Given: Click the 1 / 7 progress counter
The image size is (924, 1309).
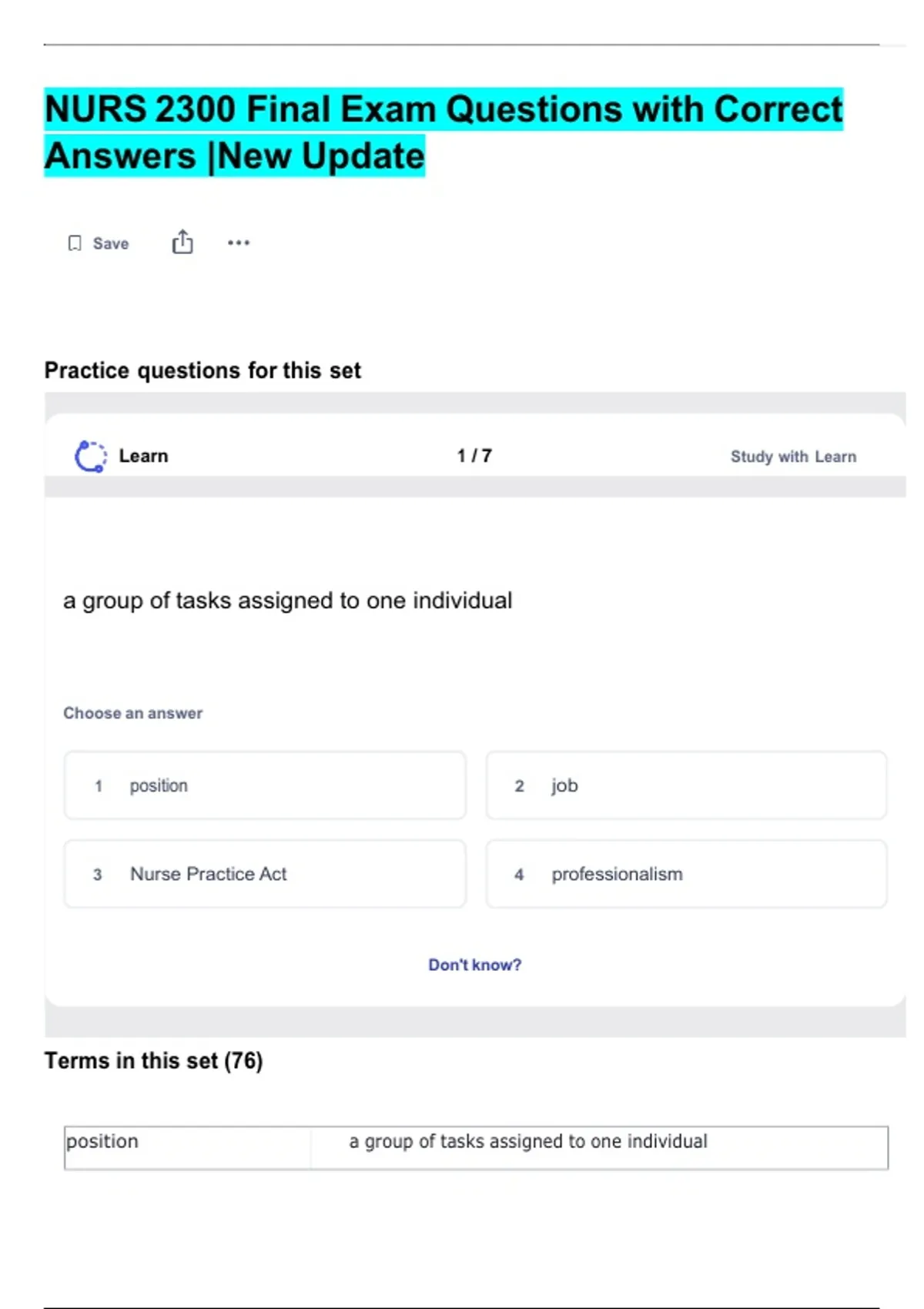Looking at the screenshot, I should [474, 456].
